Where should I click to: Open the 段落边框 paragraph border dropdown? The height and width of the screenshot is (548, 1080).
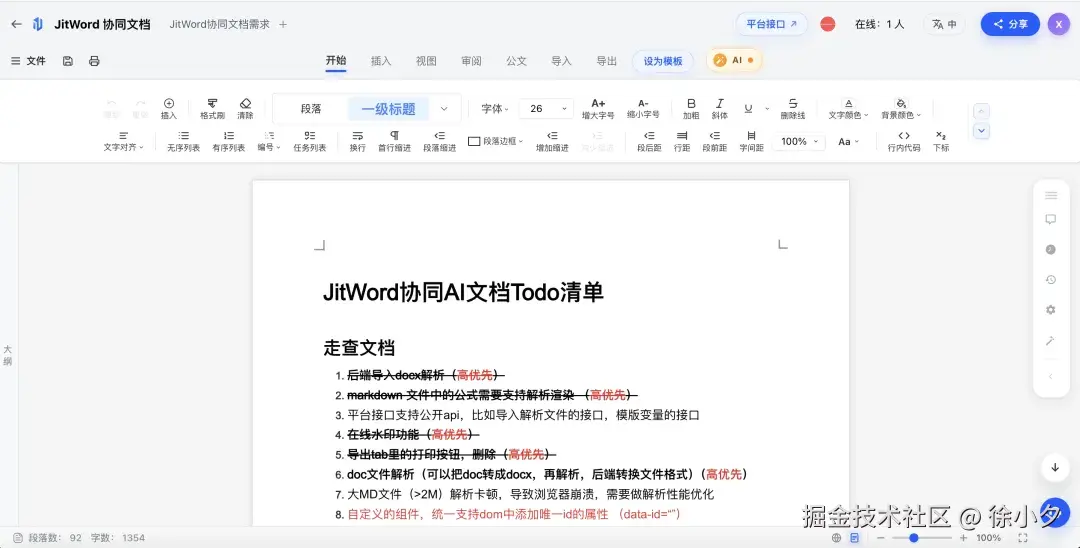point(496,141)
